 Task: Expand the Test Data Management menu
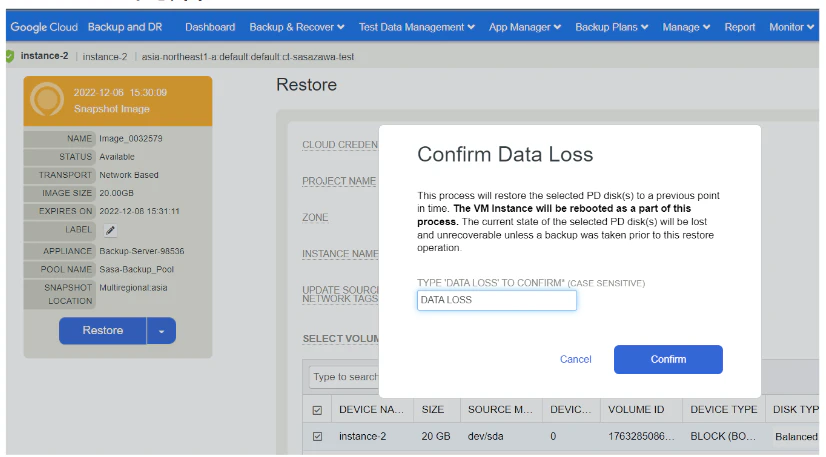click(x=417, y=27)
